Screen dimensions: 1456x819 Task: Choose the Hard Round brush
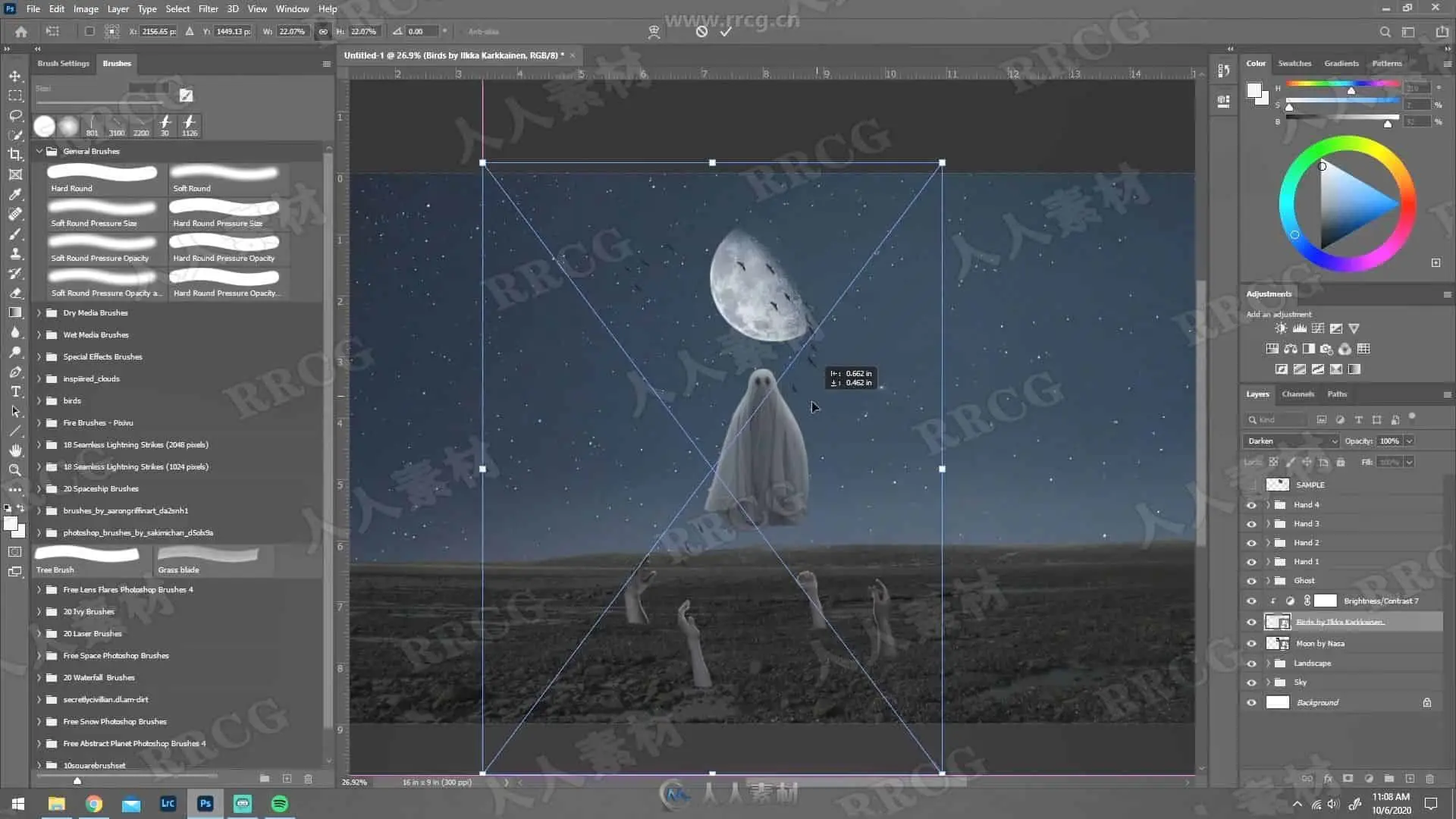click(x=102, y=179)
